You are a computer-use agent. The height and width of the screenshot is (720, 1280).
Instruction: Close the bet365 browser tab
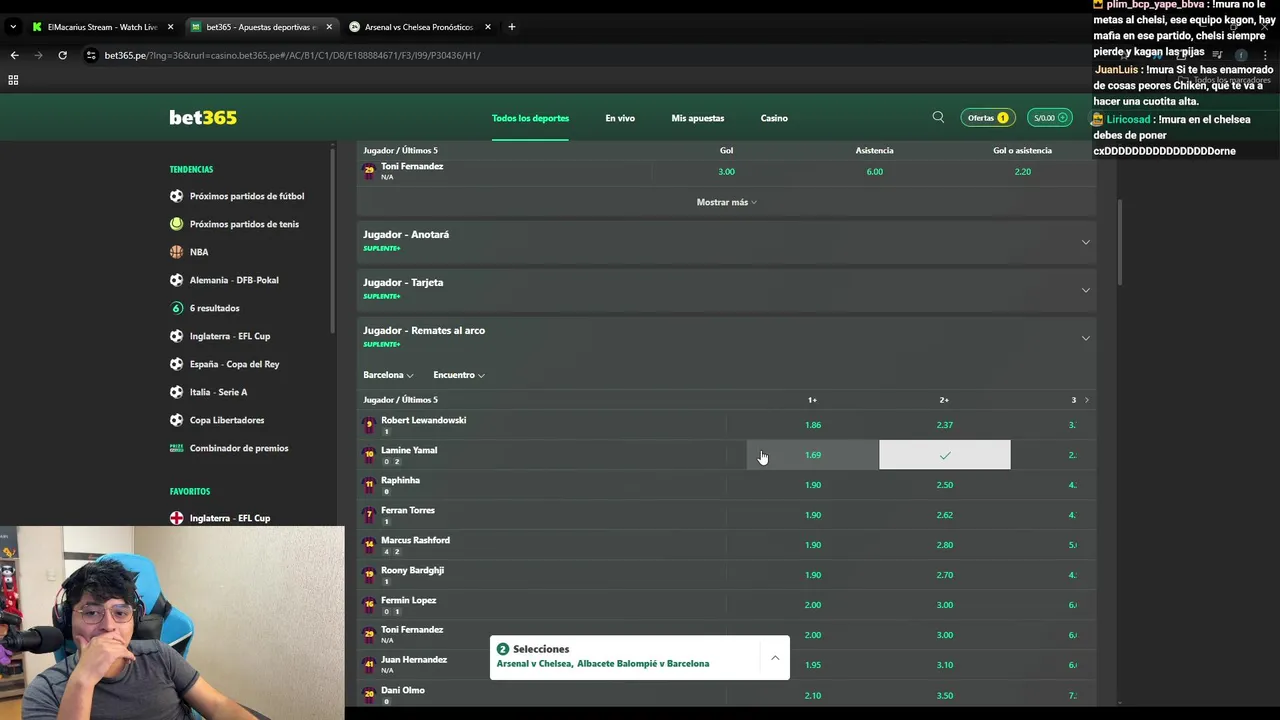[x=329, y=27]
